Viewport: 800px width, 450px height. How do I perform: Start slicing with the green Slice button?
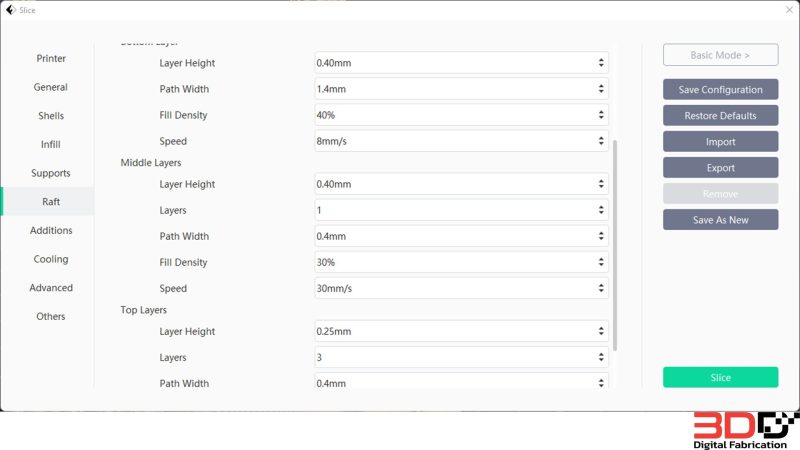(720, 377)
